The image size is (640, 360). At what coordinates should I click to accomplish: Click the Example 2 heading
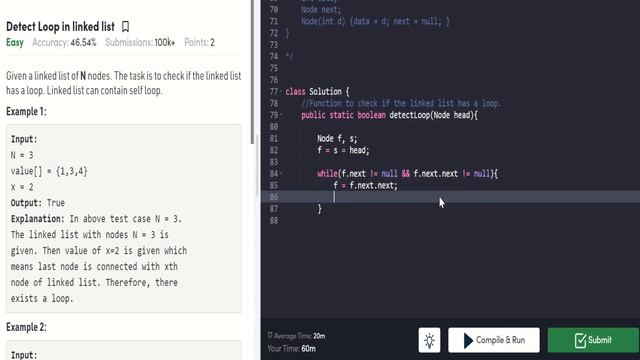(x=26, y=327)
